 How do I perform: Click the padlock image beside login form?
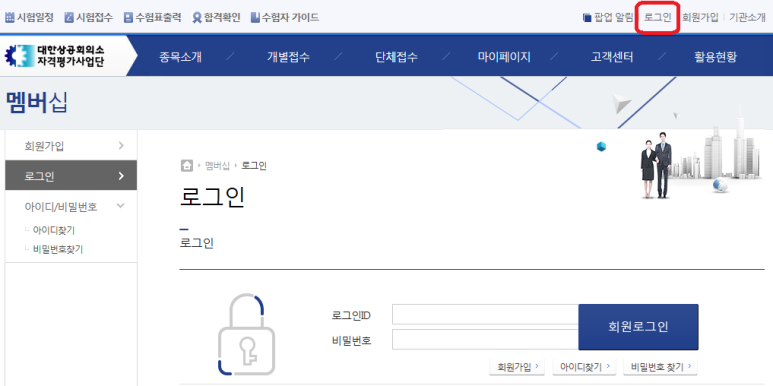[x=246, y=335]
